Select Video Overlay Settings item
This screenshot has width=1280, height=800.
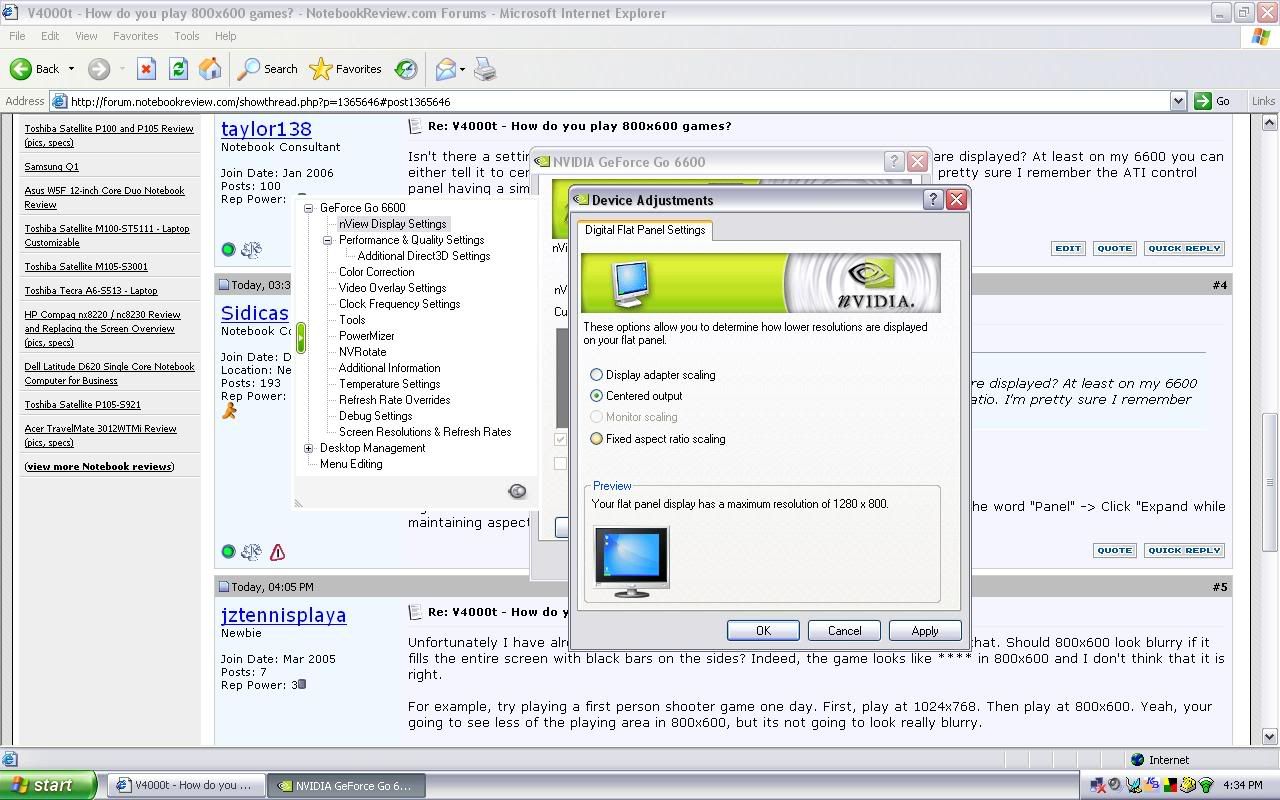[392, 288]
